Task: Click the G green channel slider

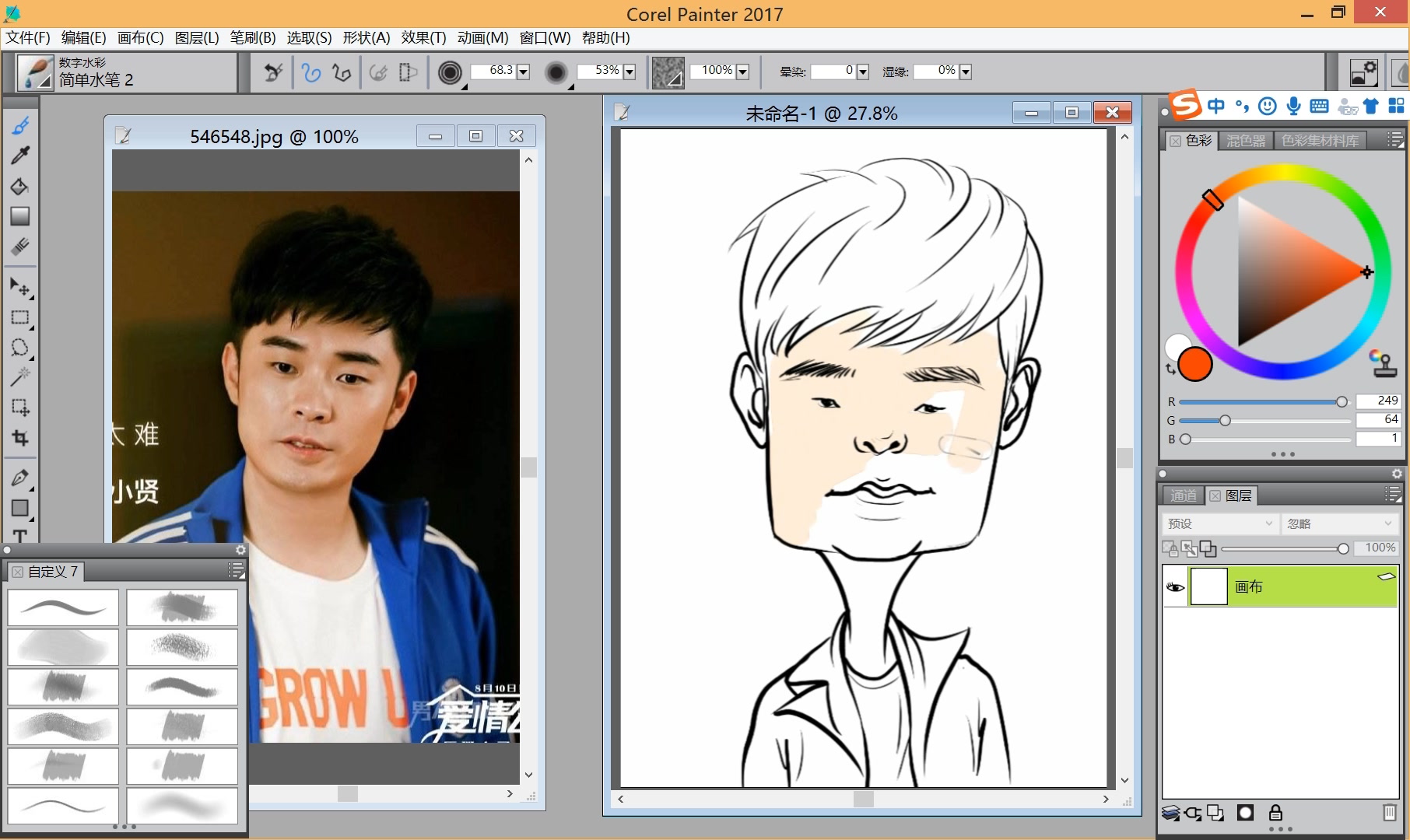Action: 1264,421
